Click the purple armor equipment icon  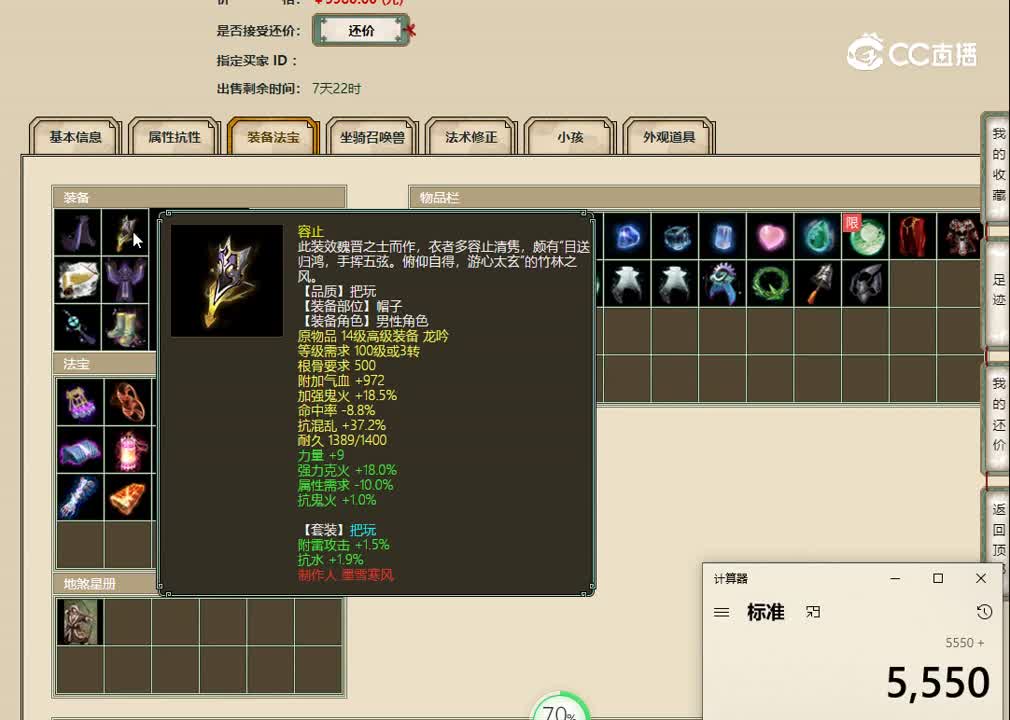tap(126, 280)
